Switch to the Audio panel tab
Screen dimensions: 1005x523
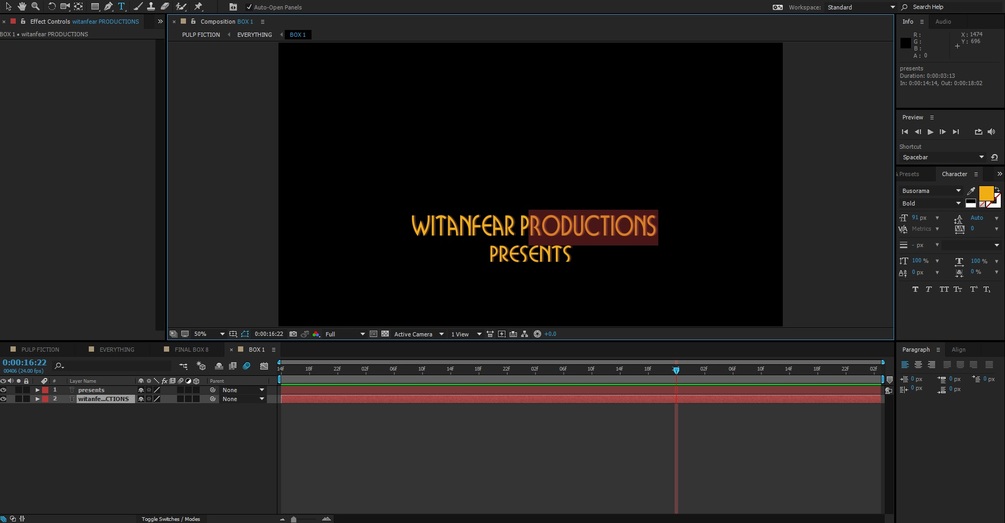point(943,21)
